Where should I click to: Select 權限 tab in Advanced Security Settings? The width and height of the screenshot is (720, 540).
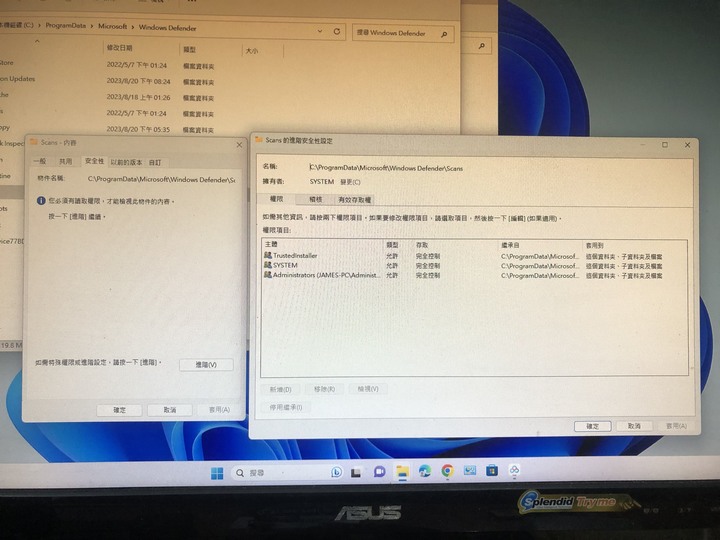click(x=276, y=198)
